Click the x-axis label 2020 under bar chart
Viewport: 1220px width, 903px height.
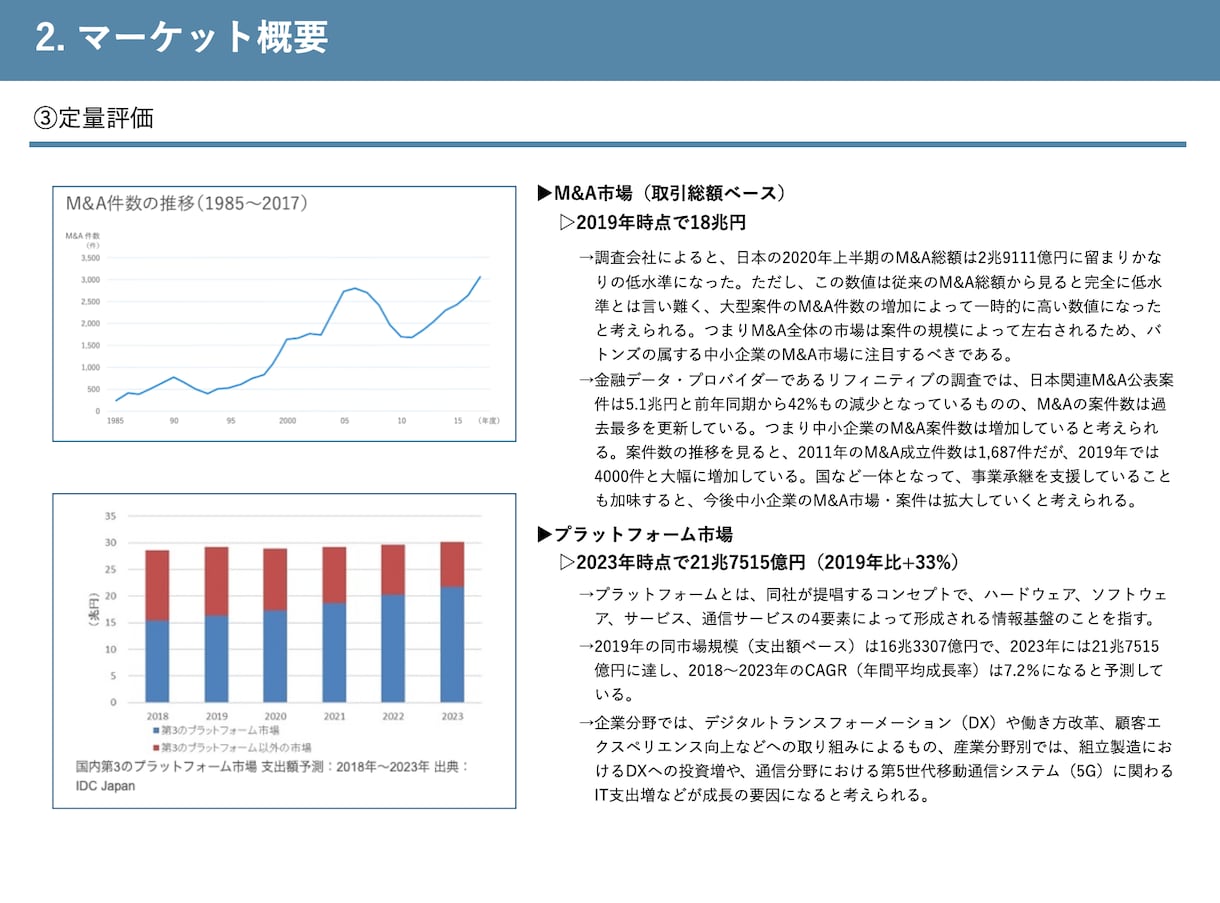tap(275, 716)
